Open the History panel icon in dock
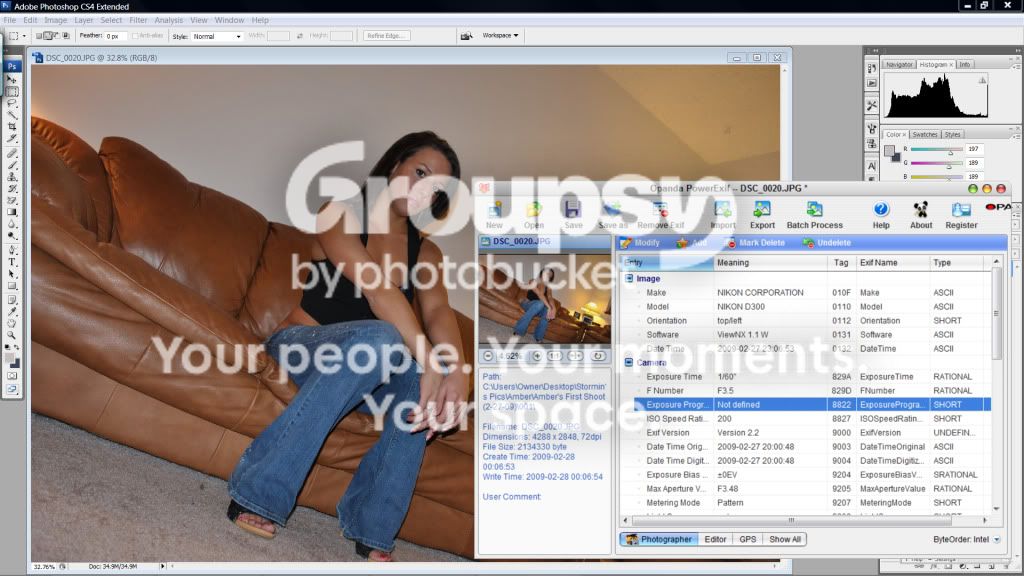The height and width of the screenshot is (576, 1024). (x=872, y=68)
